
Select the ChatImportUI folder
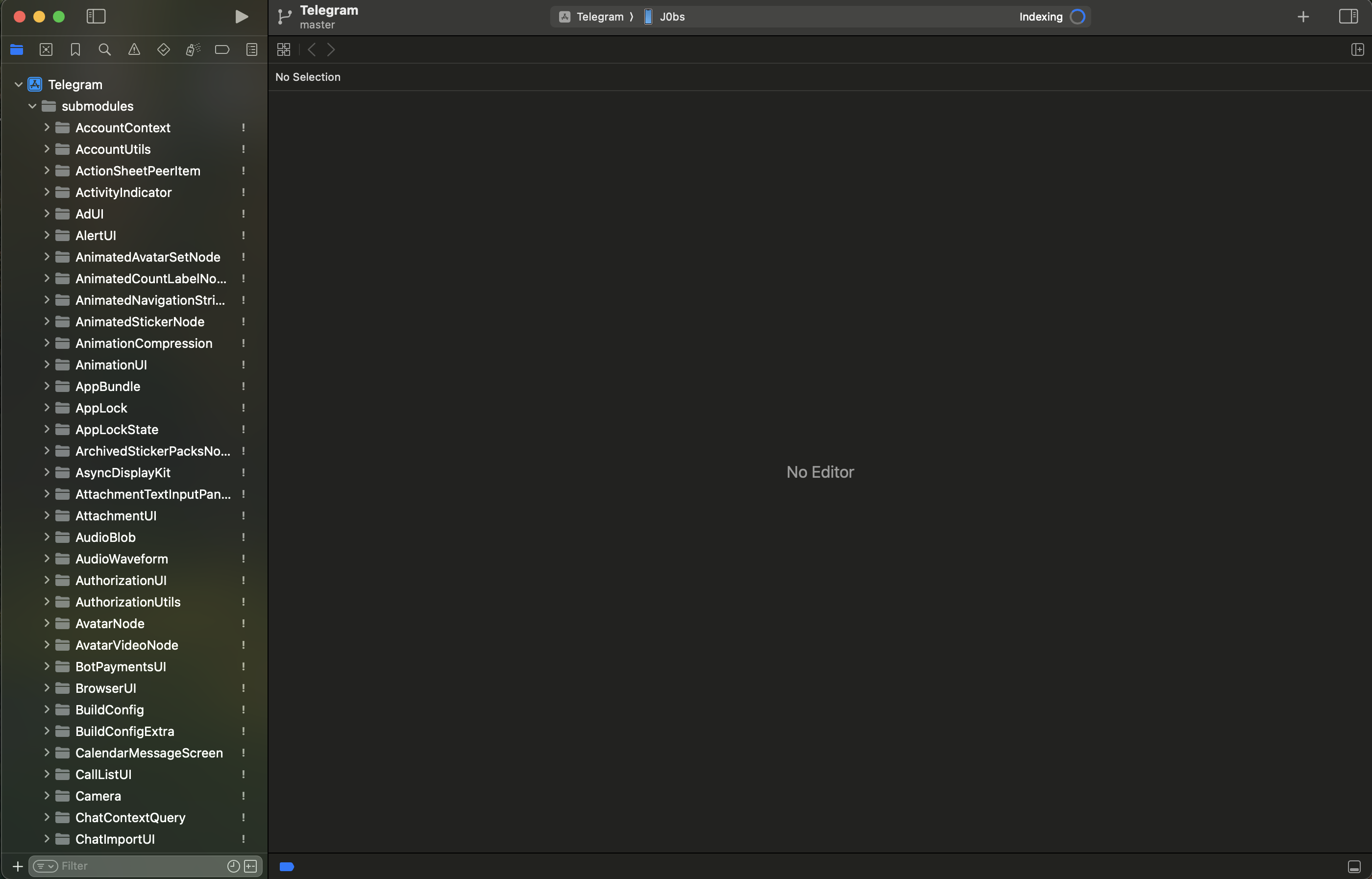pos(134,839)
